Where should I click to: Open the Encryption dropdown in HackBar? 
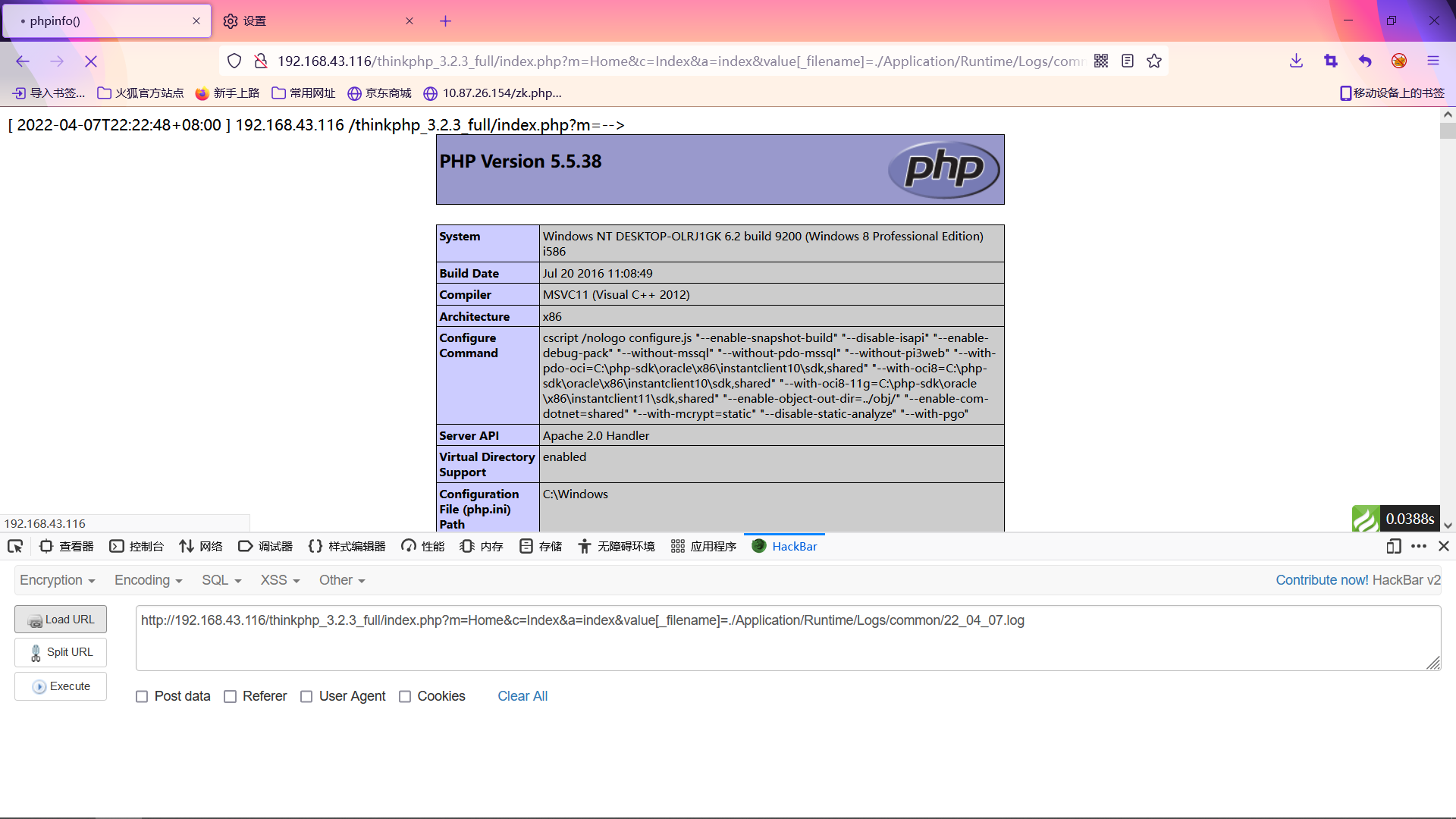(57, 580)
